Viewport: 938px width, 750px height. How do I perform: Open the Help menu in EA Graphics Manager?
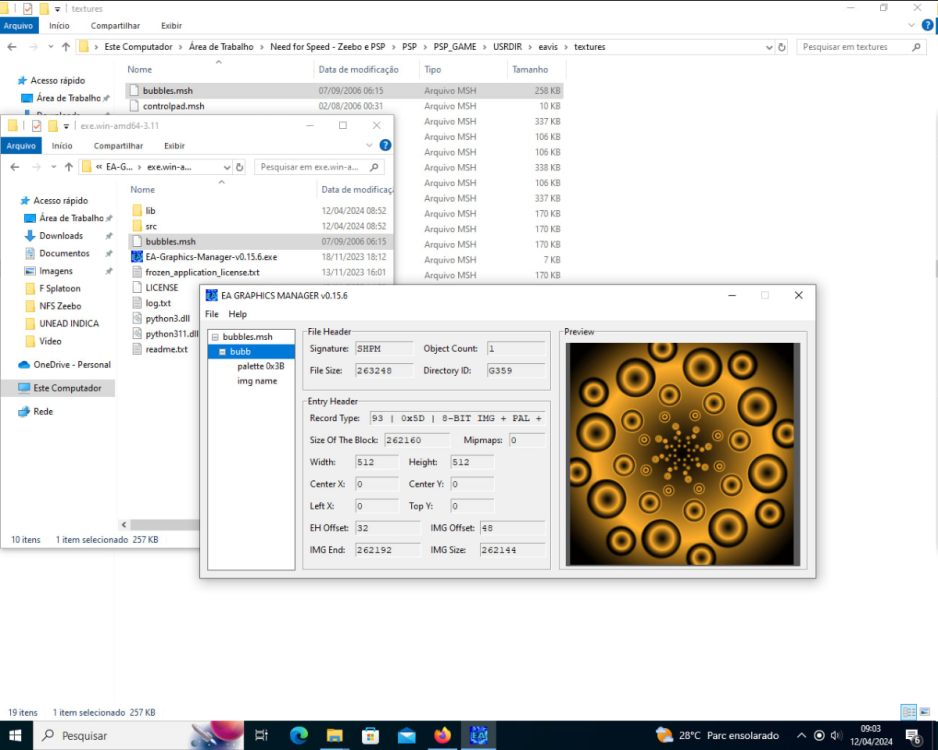point(237,314)
